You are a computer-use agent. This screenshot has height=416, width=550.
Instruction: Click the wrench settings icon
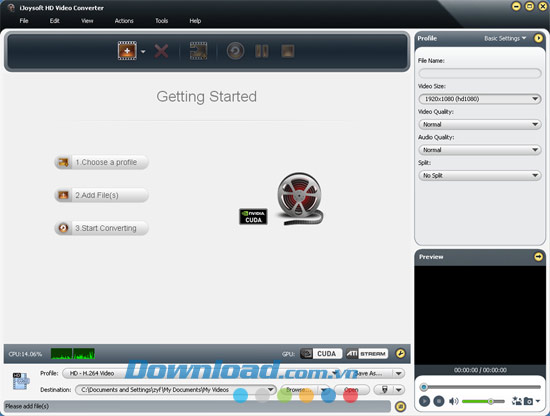point(400,354)
